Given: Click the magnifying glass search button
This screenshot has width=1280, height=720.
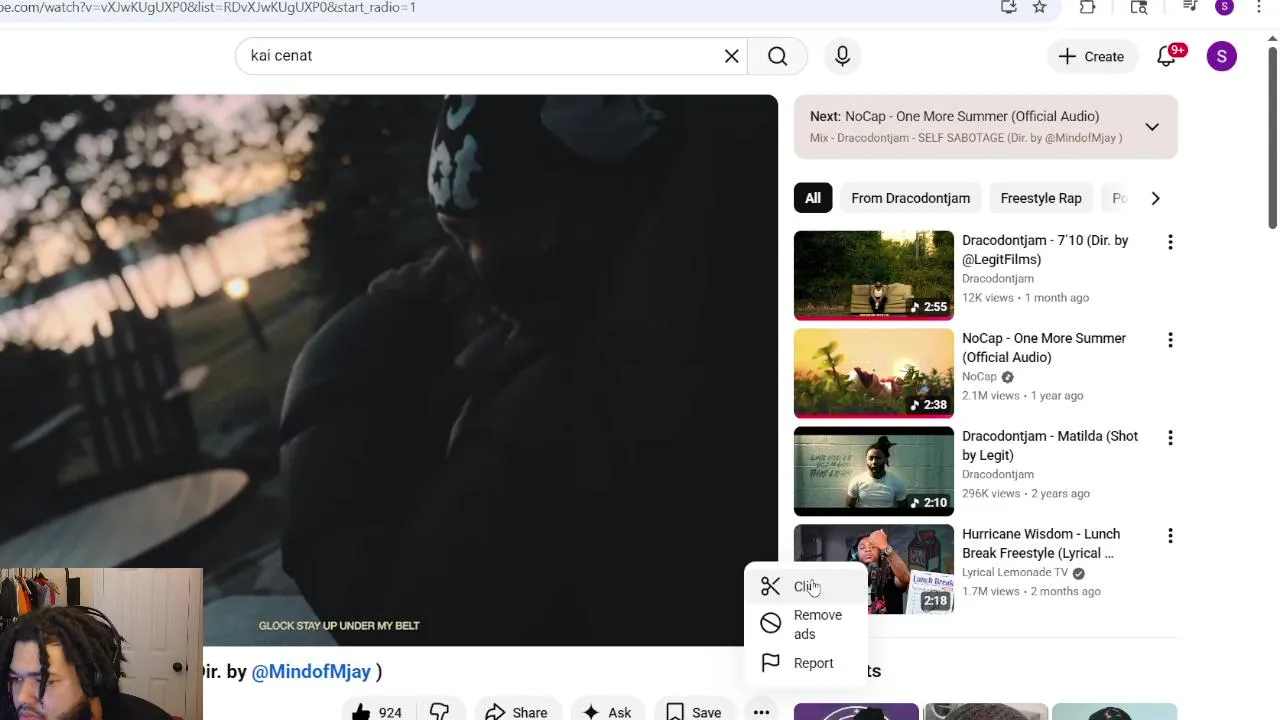Looking at the screenshot, I should click(777, 56).
